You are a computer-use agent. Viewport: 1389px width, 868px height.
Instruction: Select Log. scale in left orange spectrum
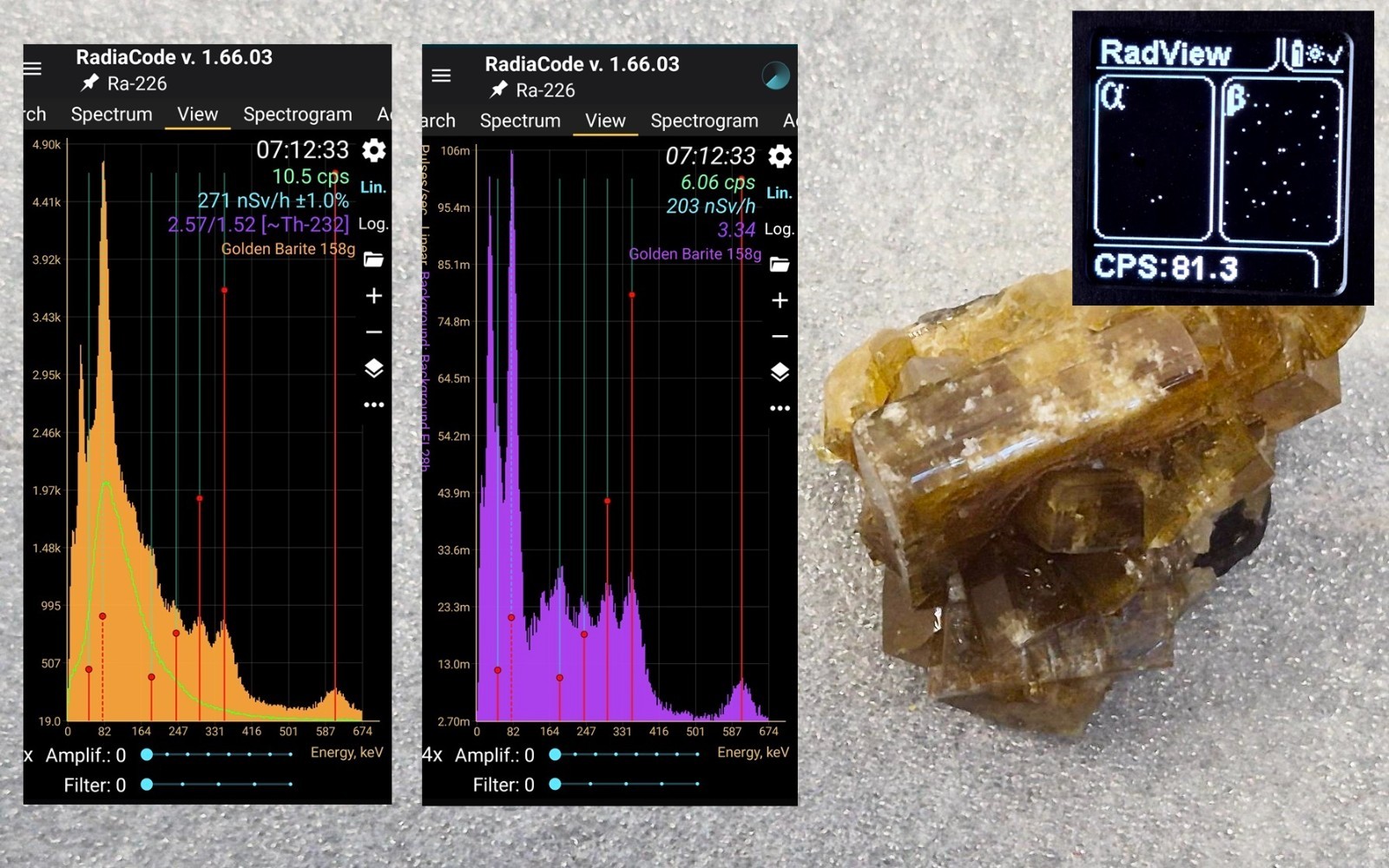373,224
